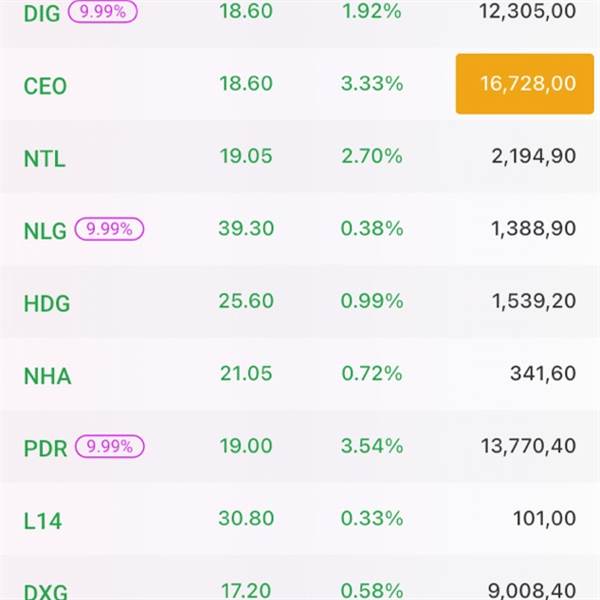Click the NHA change of 0.72%
The width and height of the screenshot is (600, 600).
371,374
